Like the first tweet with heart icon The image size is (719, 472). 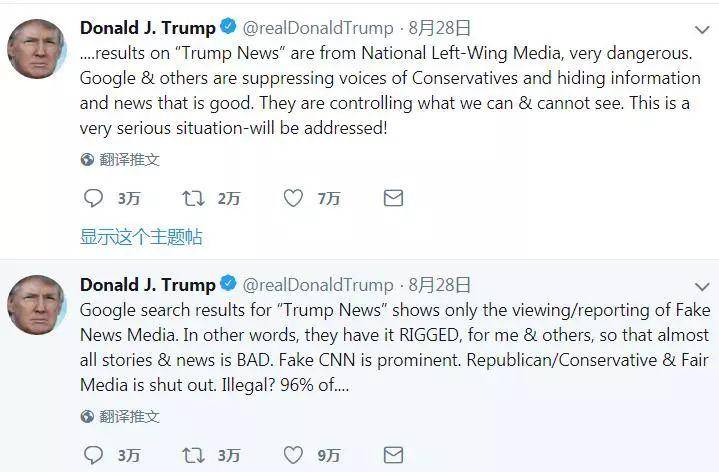[x=293, y=198]
